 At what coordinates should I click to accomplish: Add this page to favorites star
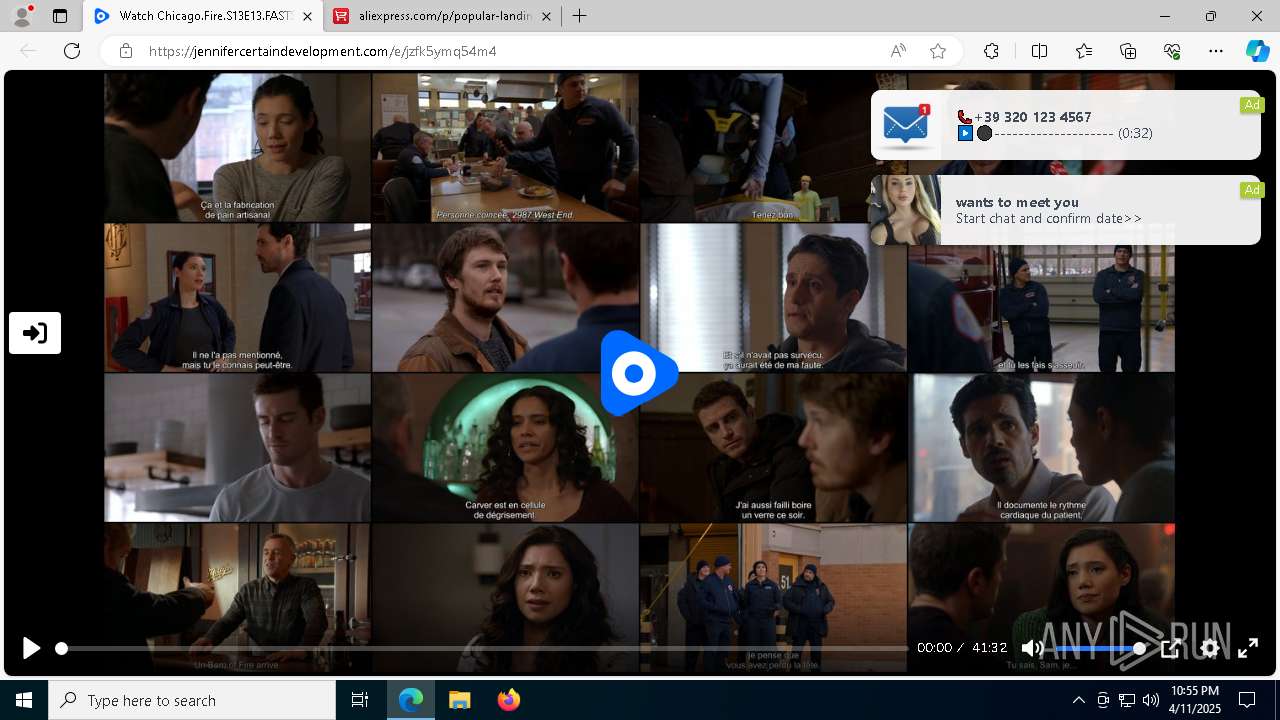938,51
